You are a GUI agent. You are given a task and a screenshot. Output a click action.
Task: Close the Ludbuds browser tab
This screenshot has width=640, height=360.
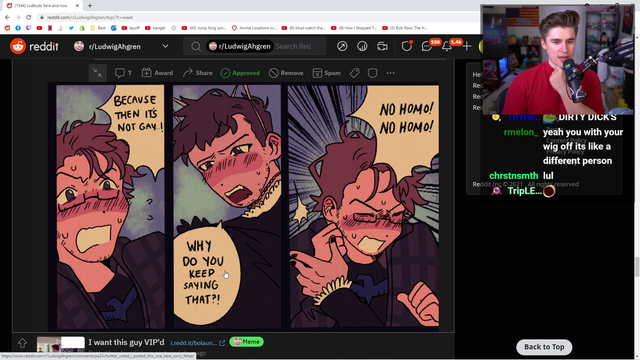click(77, 6)
